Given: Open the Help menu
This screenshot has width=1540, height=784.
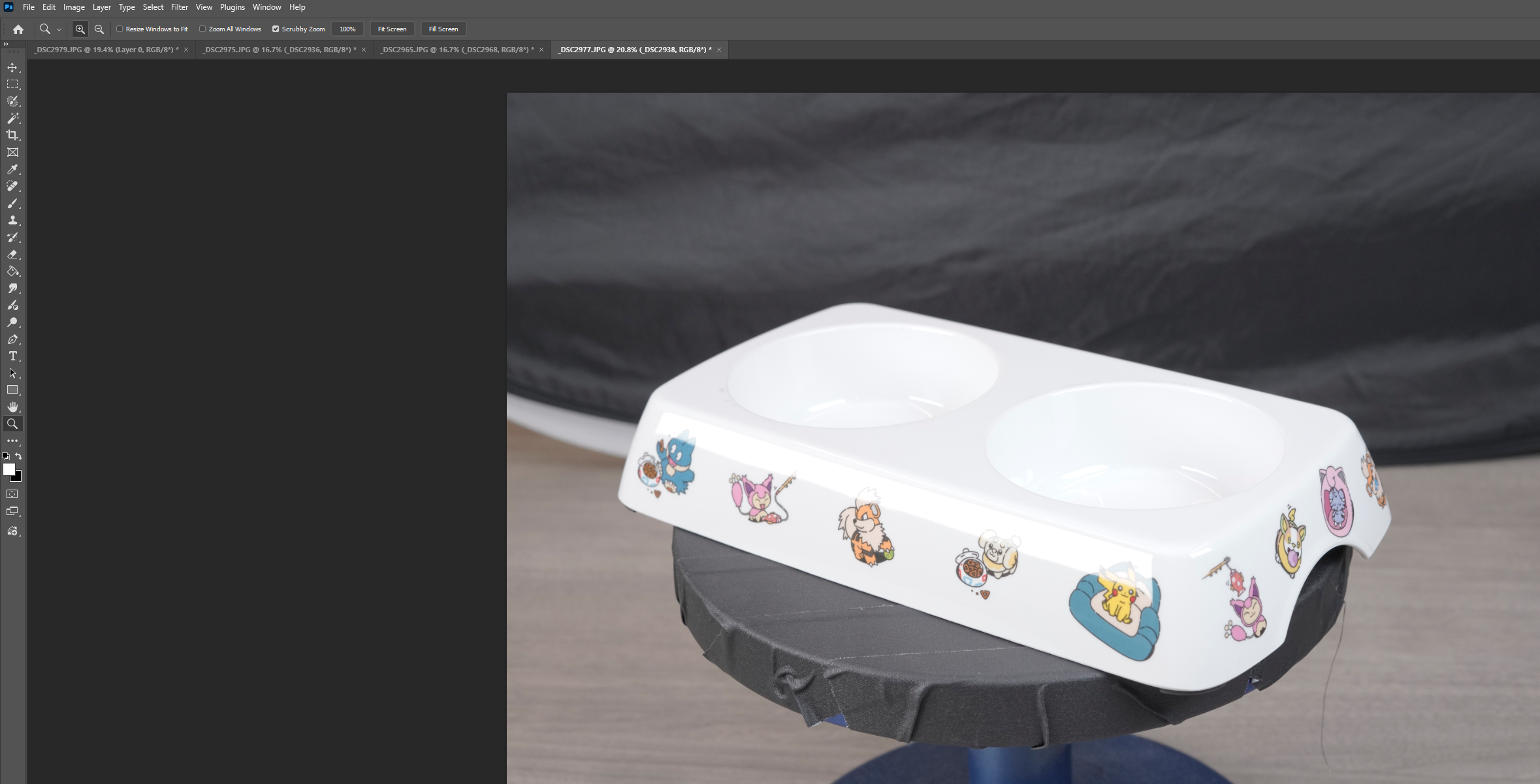Looking at the screenshot, I should click(x=297, y=7).
